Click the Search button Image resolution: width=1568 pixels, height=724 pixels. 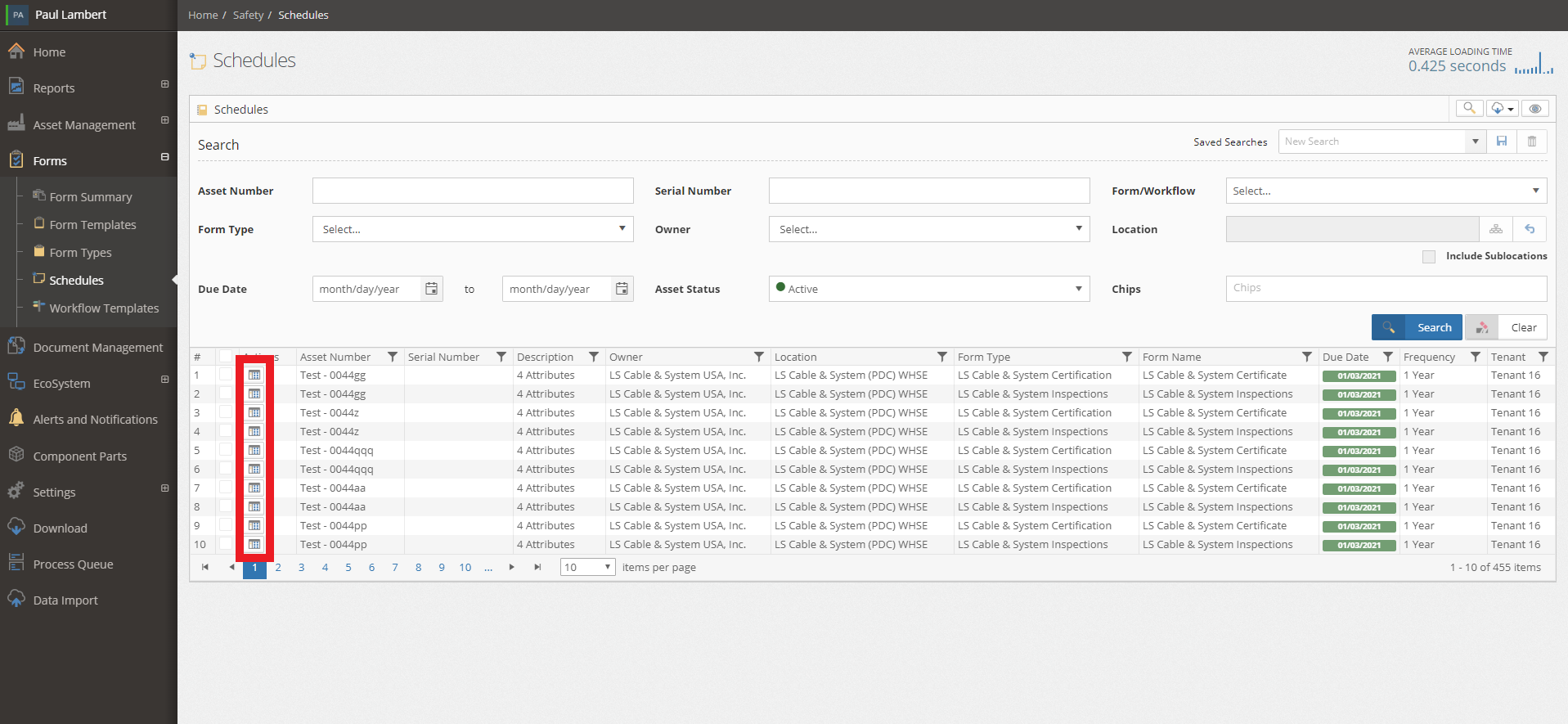coord(1417,327)
